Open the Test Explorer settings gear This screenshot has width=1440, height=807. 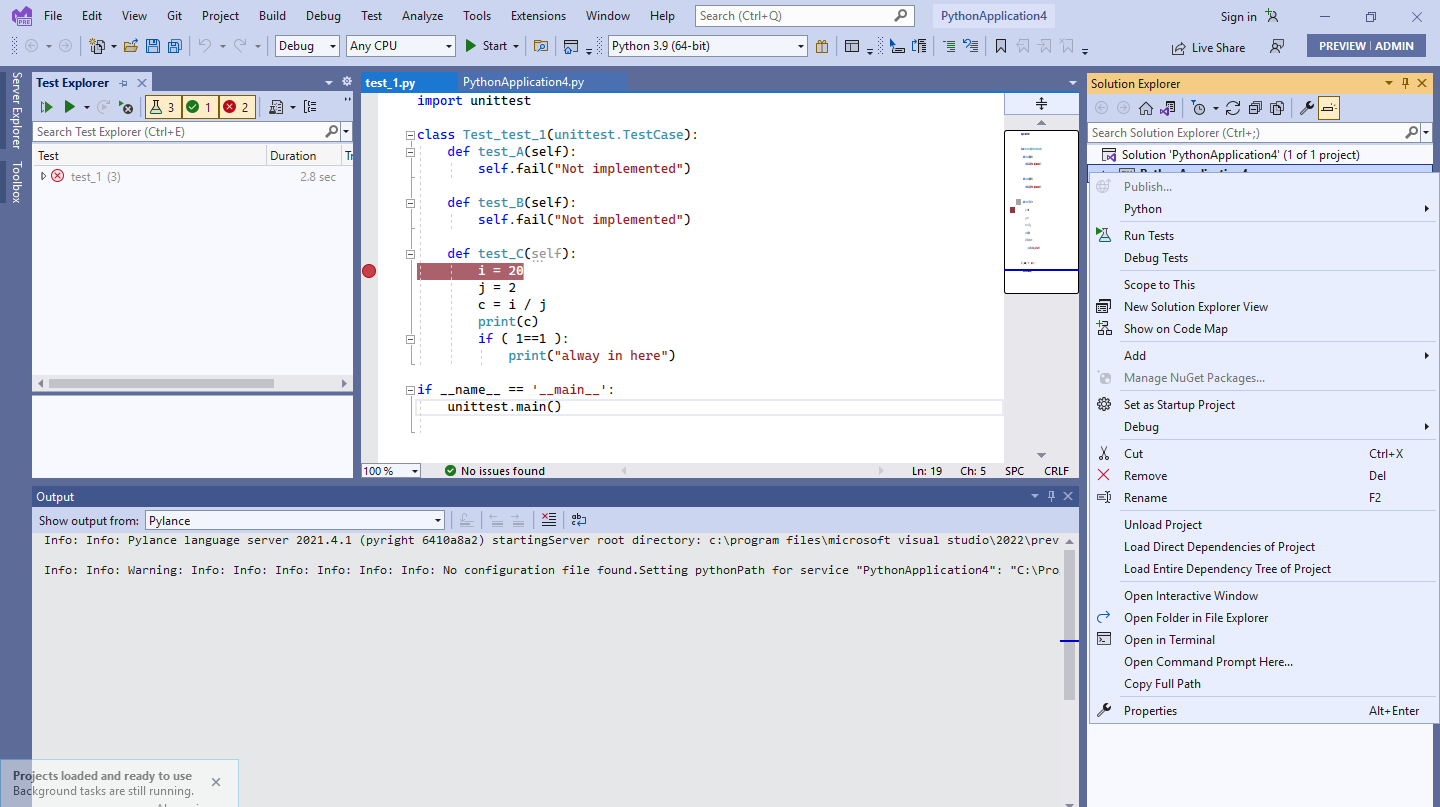pyautogui.click(x=347, y=83)
